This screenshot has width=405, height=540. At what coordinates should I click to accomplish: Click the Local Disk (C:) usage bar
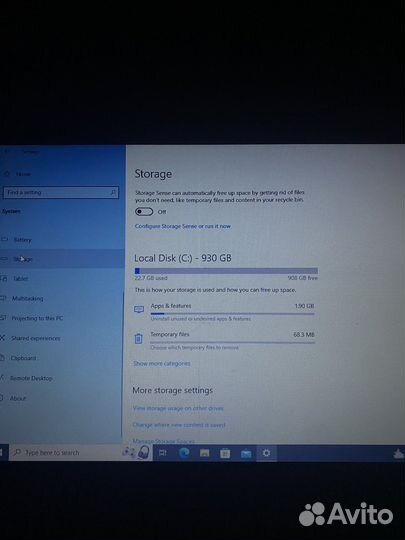(x=226, y=271)
